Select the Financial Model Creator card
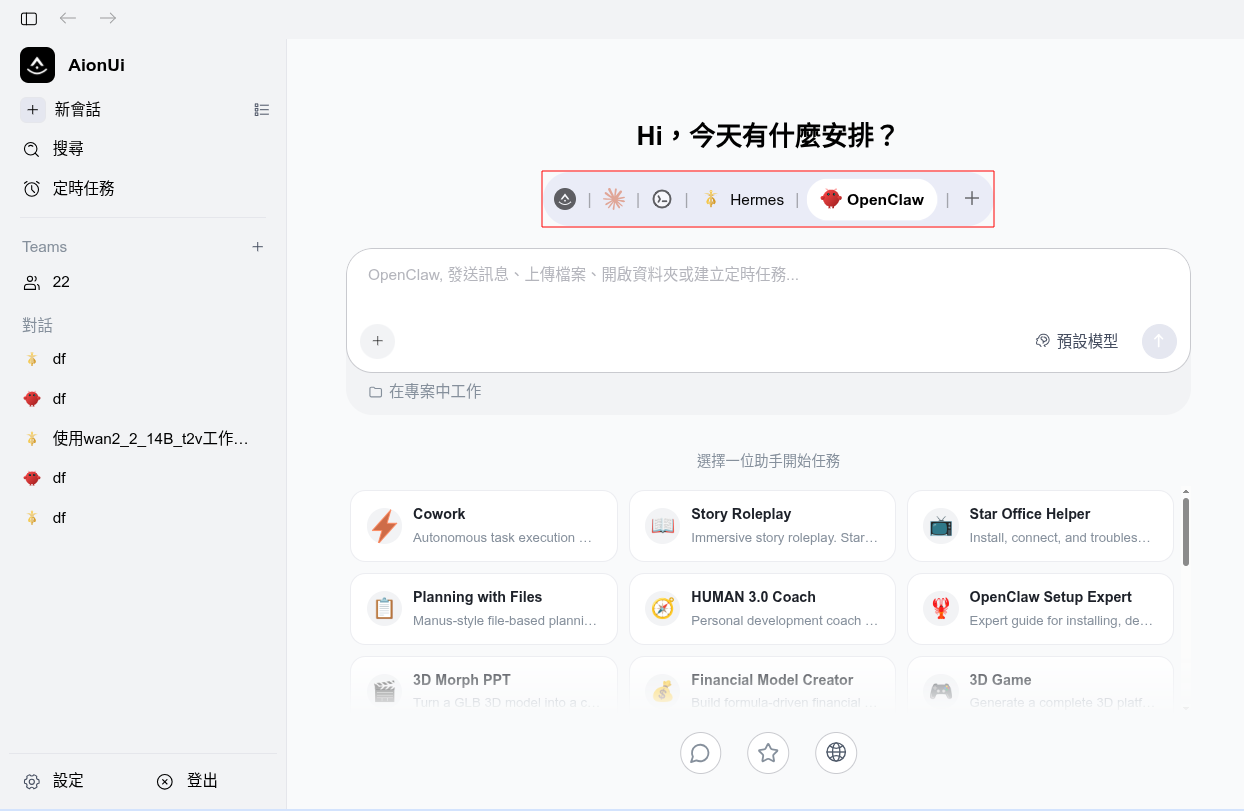Viewport: 1244px width, 811px height. pyautogui.click(x=762, y=684)
